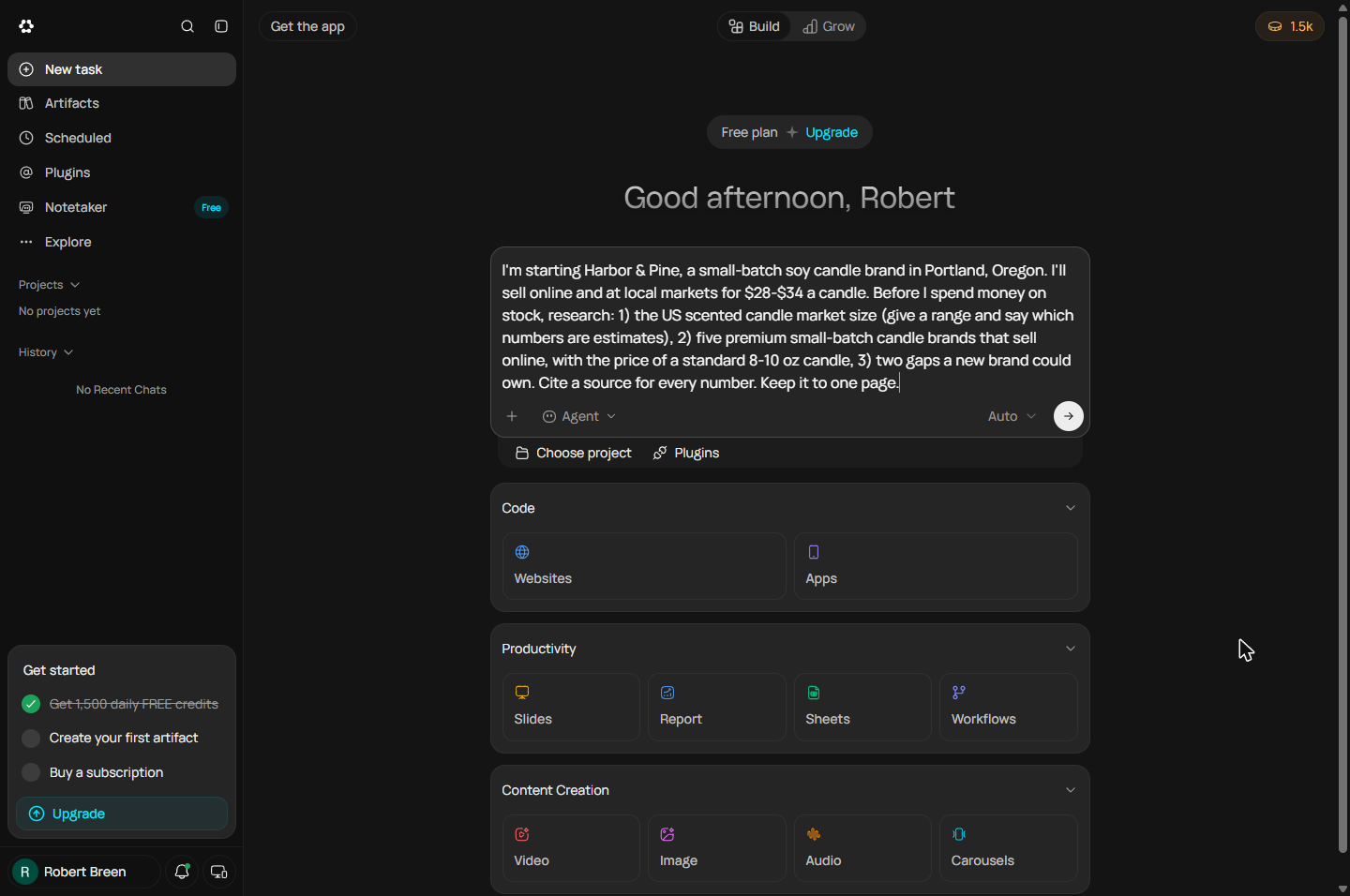Click the app logo in the top left
The image size is (1350, 896).
(26, 26)
